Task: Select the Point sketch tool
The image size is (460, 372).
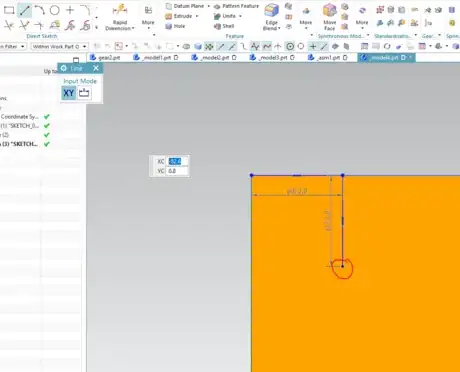Action: click(70, 10)
